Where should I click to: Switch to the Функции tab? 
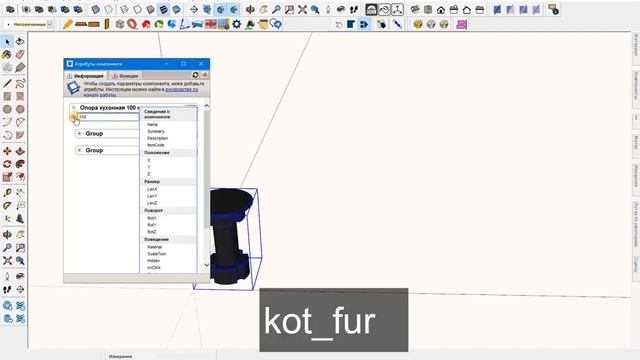[126, 76]
